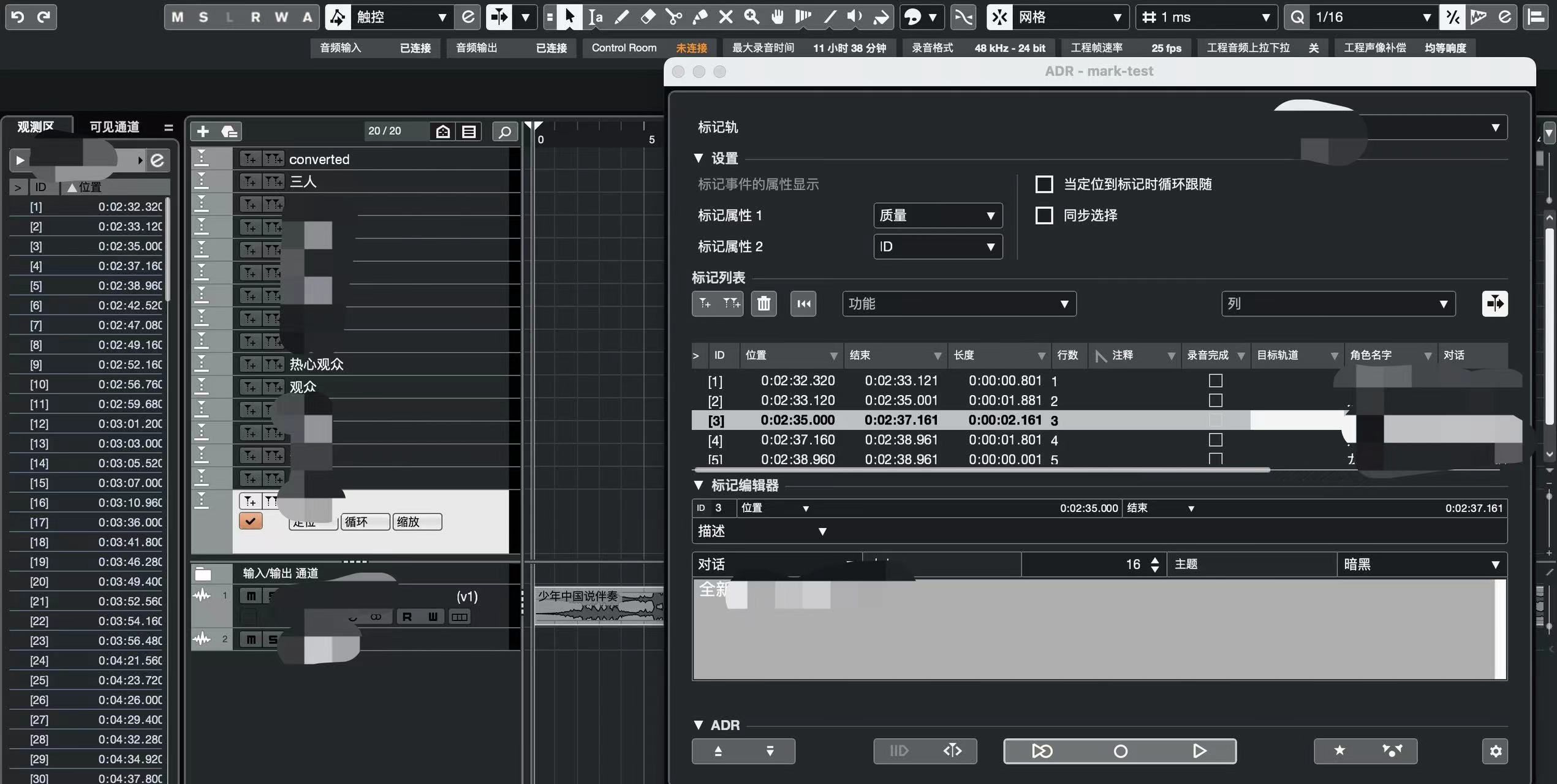Select the Zoom magnifier tool

pos(751,17)
